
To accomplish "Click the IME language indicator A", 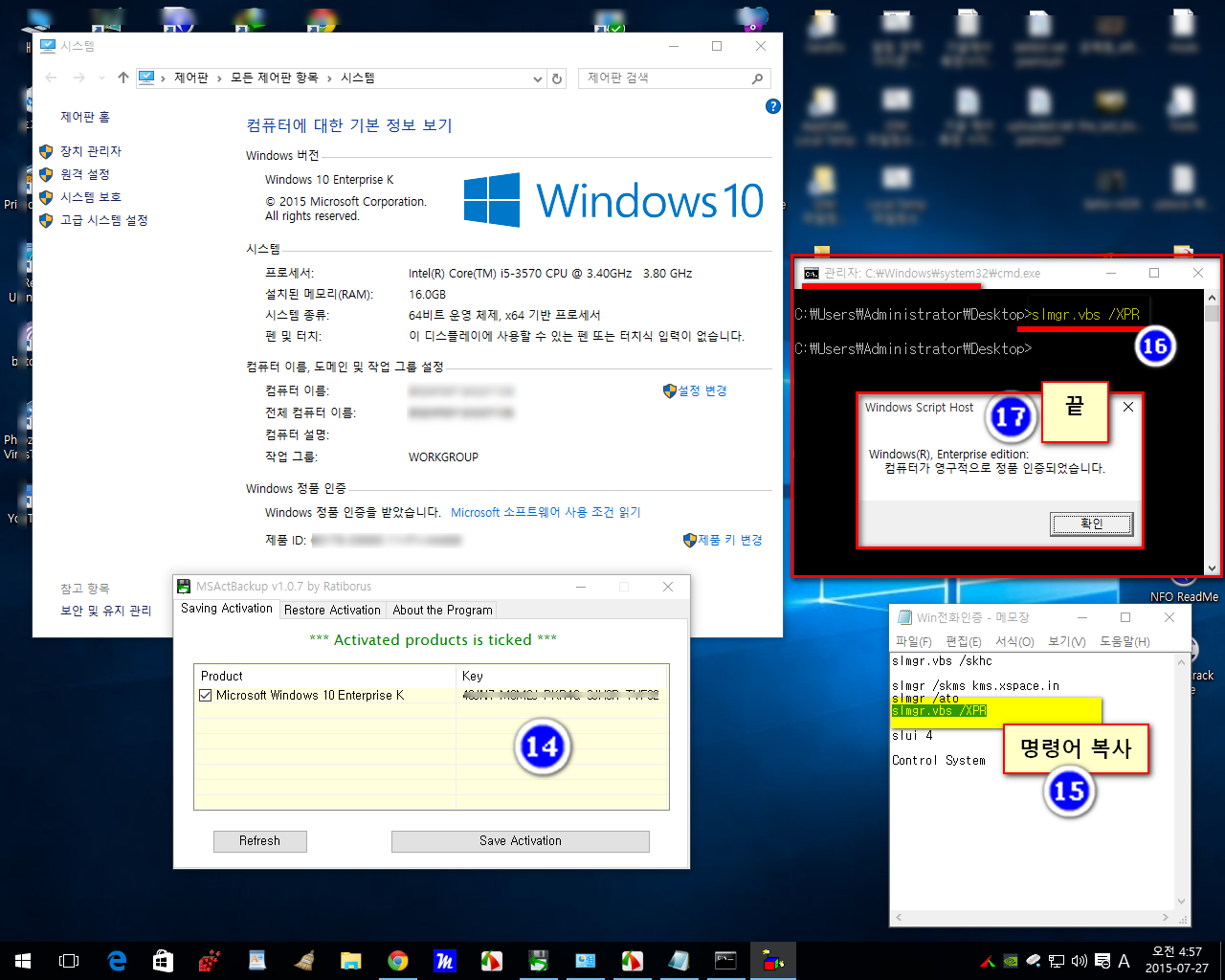I will pyautogui.click(x=1124, y=961).
